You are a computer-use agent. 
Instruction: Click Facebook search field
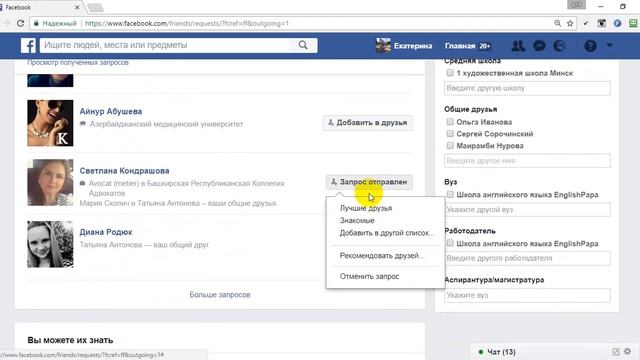[x=165, y=45]
